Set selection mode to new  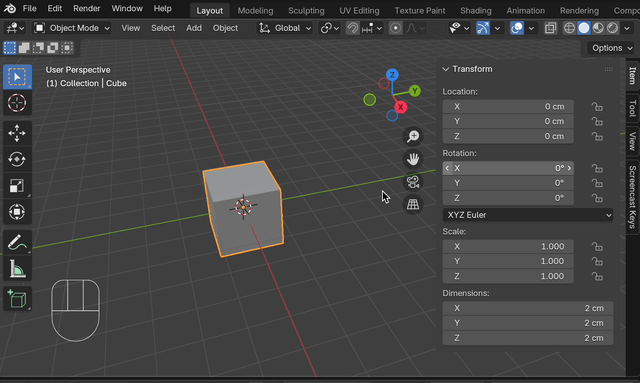point(10,48)
